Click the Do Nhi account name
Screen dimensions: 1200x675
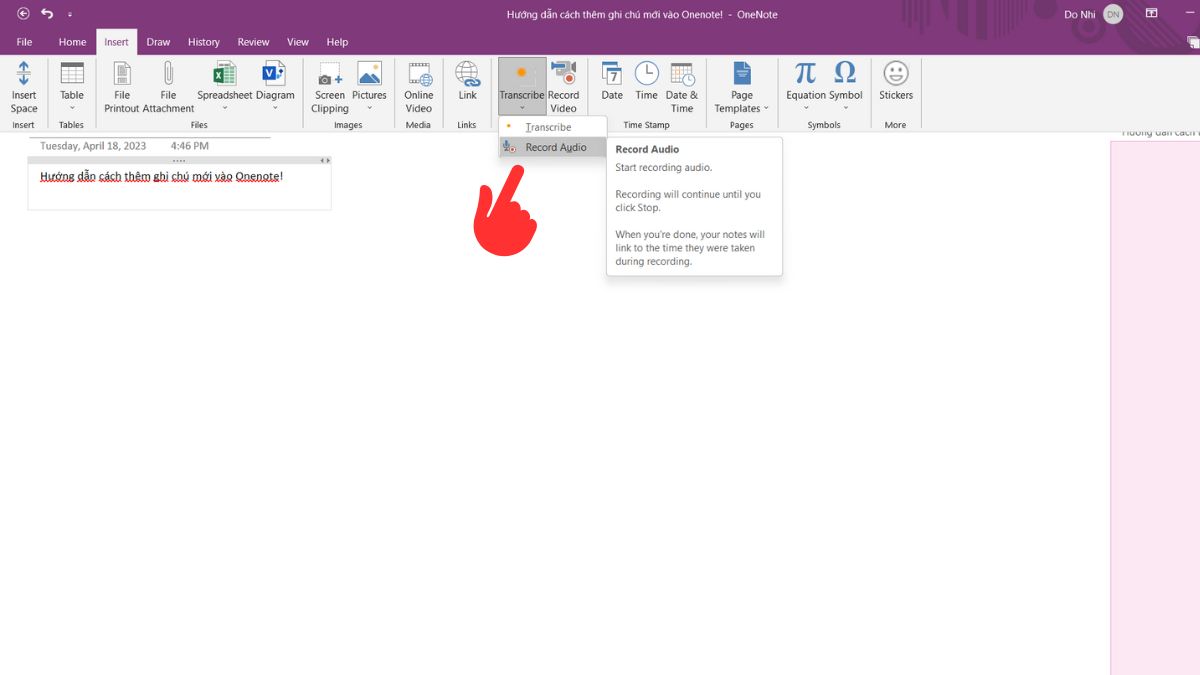[x=1080, y=14]
